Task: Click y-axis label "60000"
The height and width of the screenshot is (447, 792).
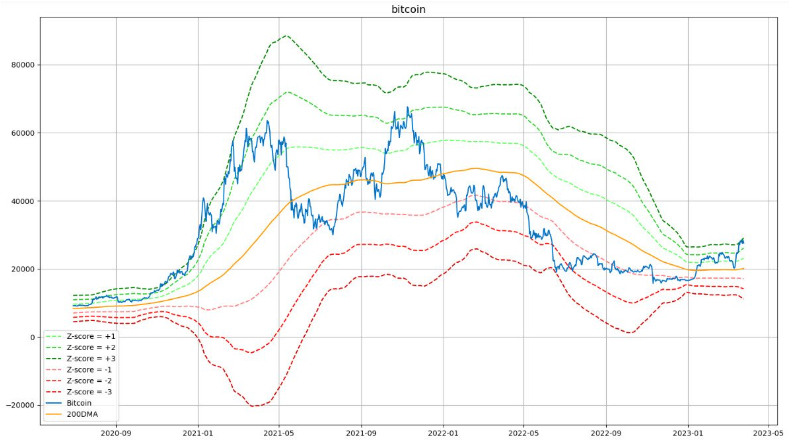Action: pyautogui.click(x=23, y=133)
